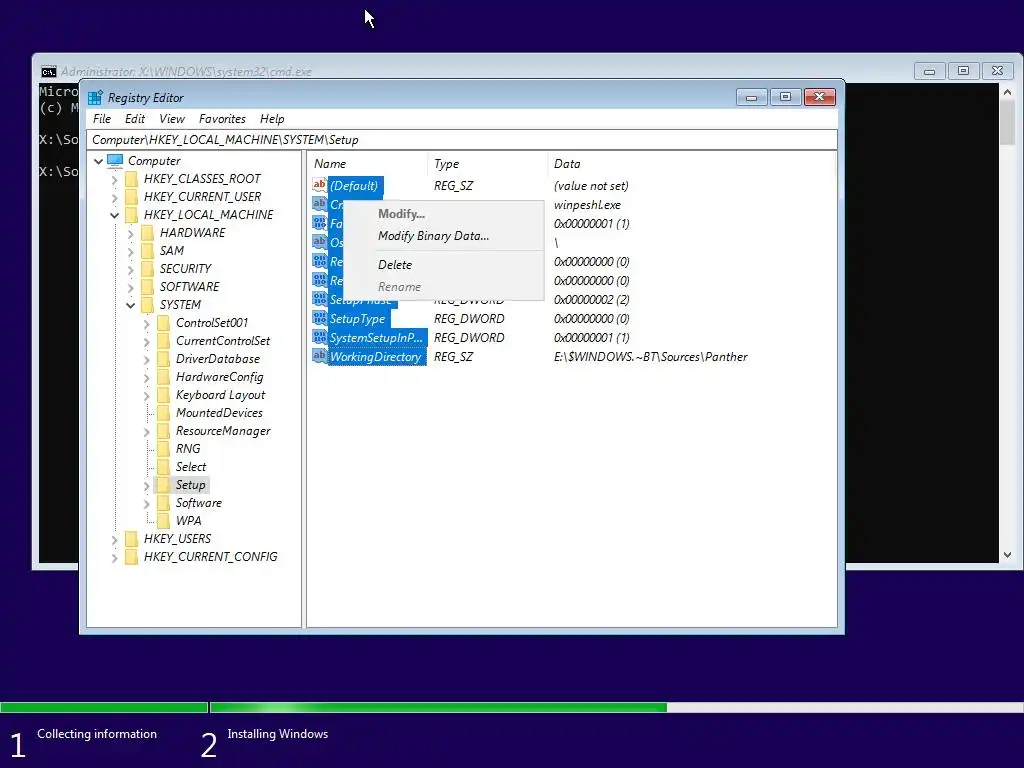The height and width of the screenshot is (768, 1024).
Task: Click the string icon beside (Default) value
Action: coord(319,185)
